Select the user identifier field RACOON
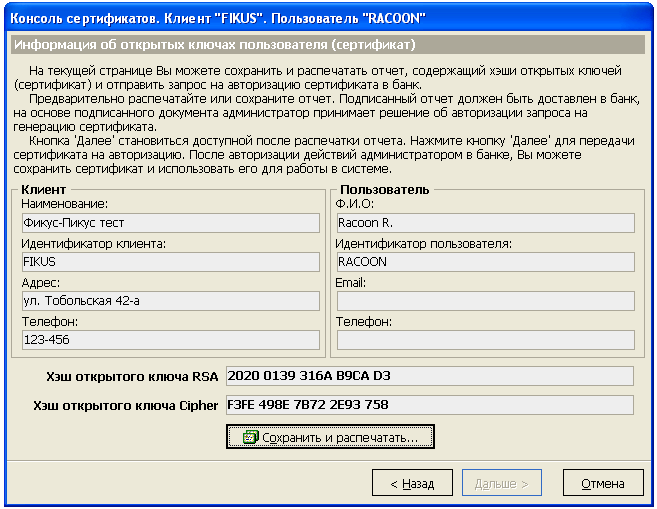The width and height of the screenshot is (657, 509). click(x=486, y=262)
